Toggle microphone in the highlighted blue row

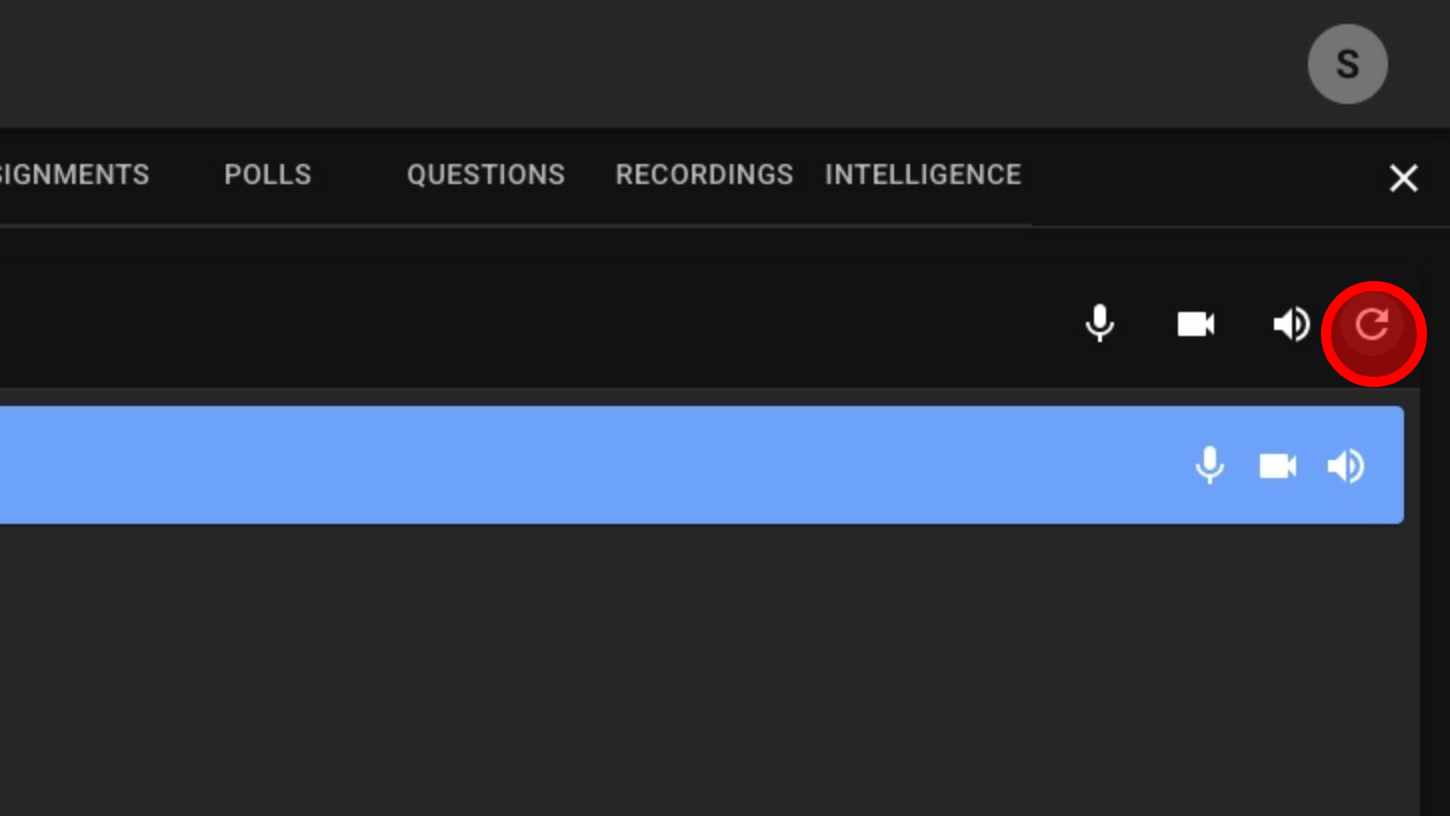click(1209, 466)
